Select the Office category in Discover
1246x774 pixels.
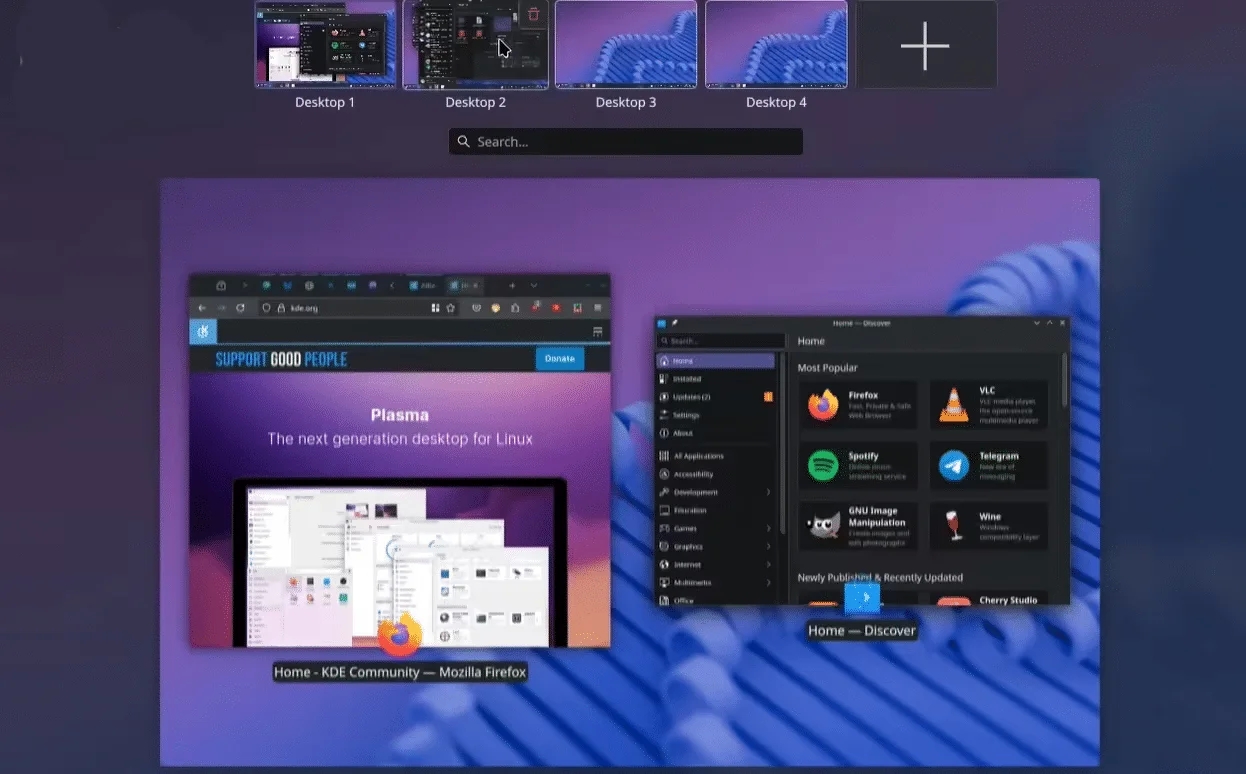pyautogui.click(x=715, y=600)
